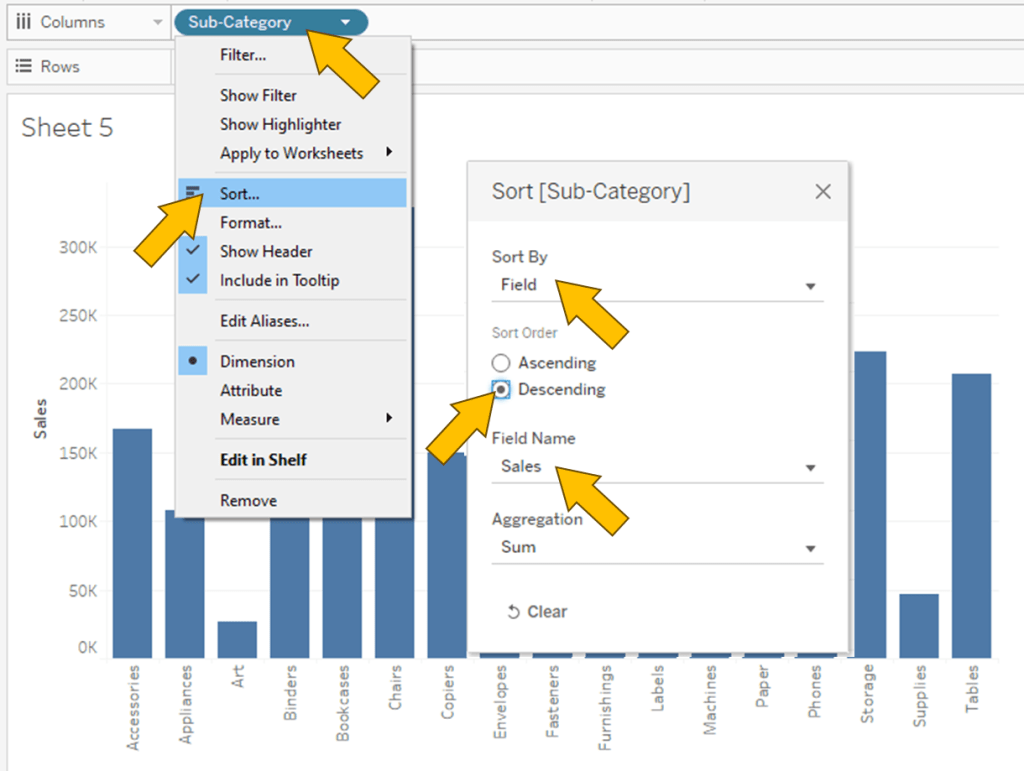Toggle Include in Tooltip option
This screenshot has height=771, width=1024.
click(x=279, y=281)
